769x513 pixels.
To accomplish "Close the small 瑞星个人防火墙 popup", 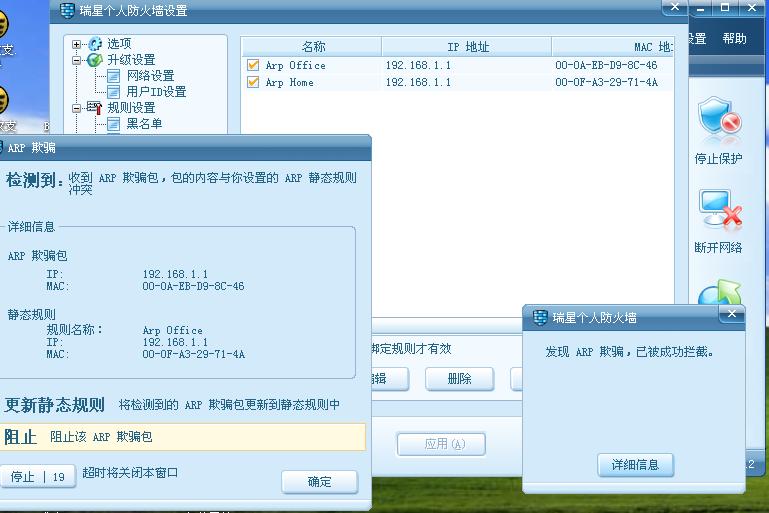I will pos(732,313).
